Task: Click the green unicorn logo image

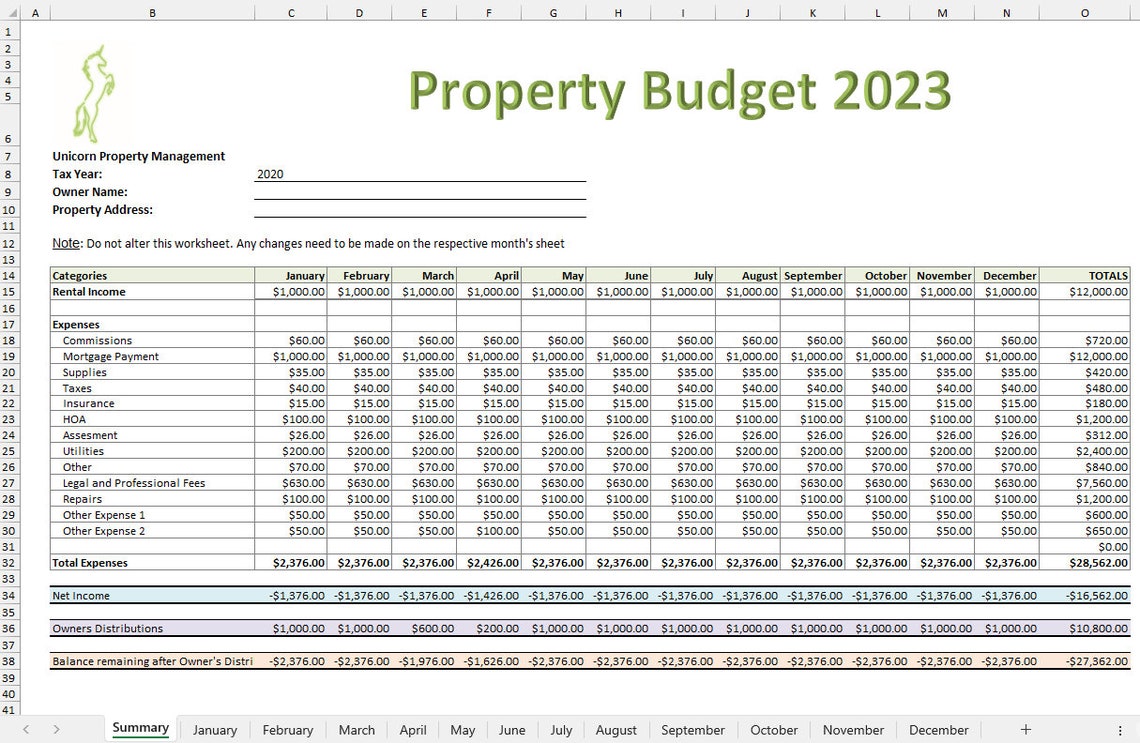Action: [96, 90]
